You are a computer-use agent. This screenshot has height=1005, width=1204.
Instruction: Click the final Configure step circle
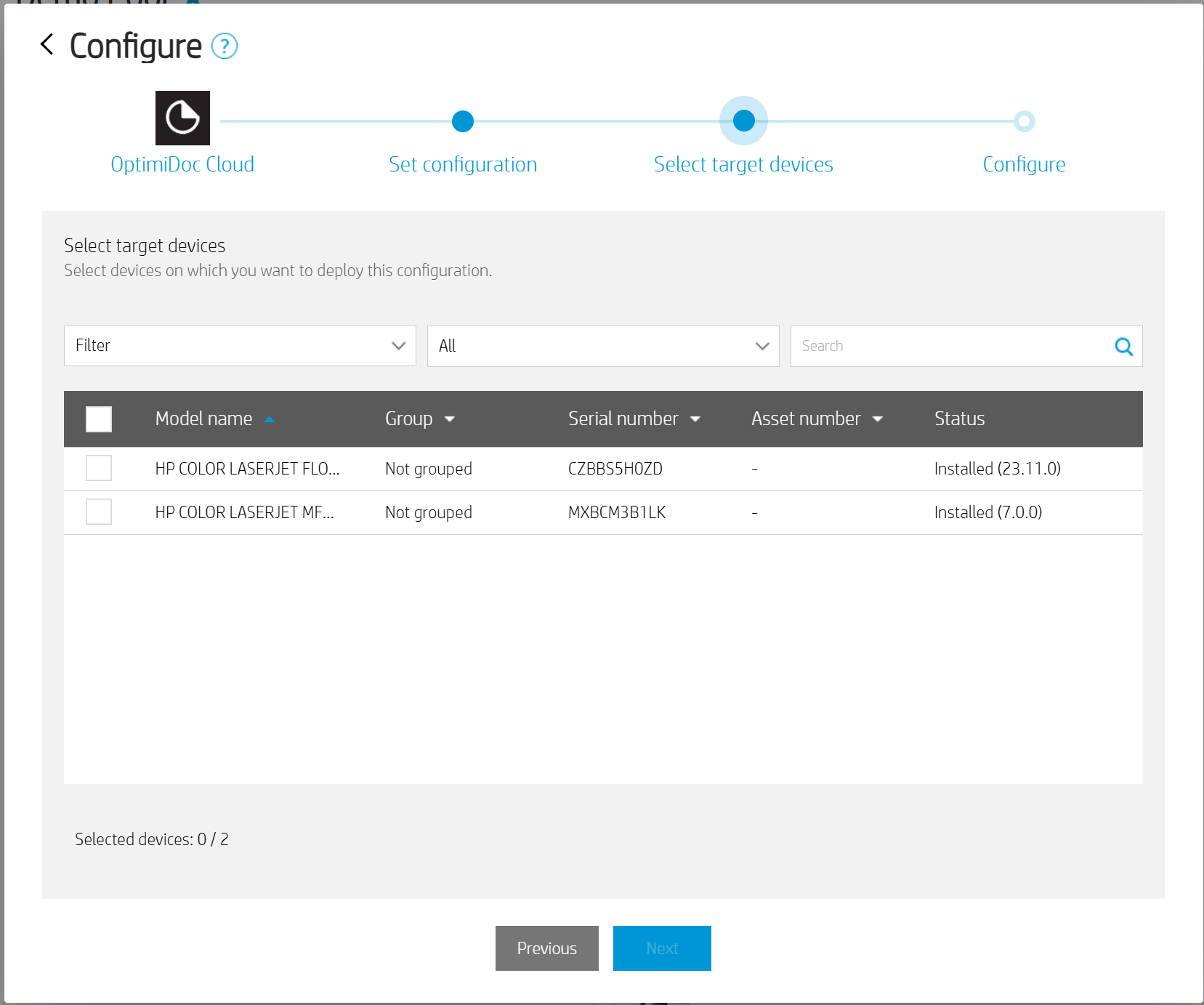(x=1024, y=121)
